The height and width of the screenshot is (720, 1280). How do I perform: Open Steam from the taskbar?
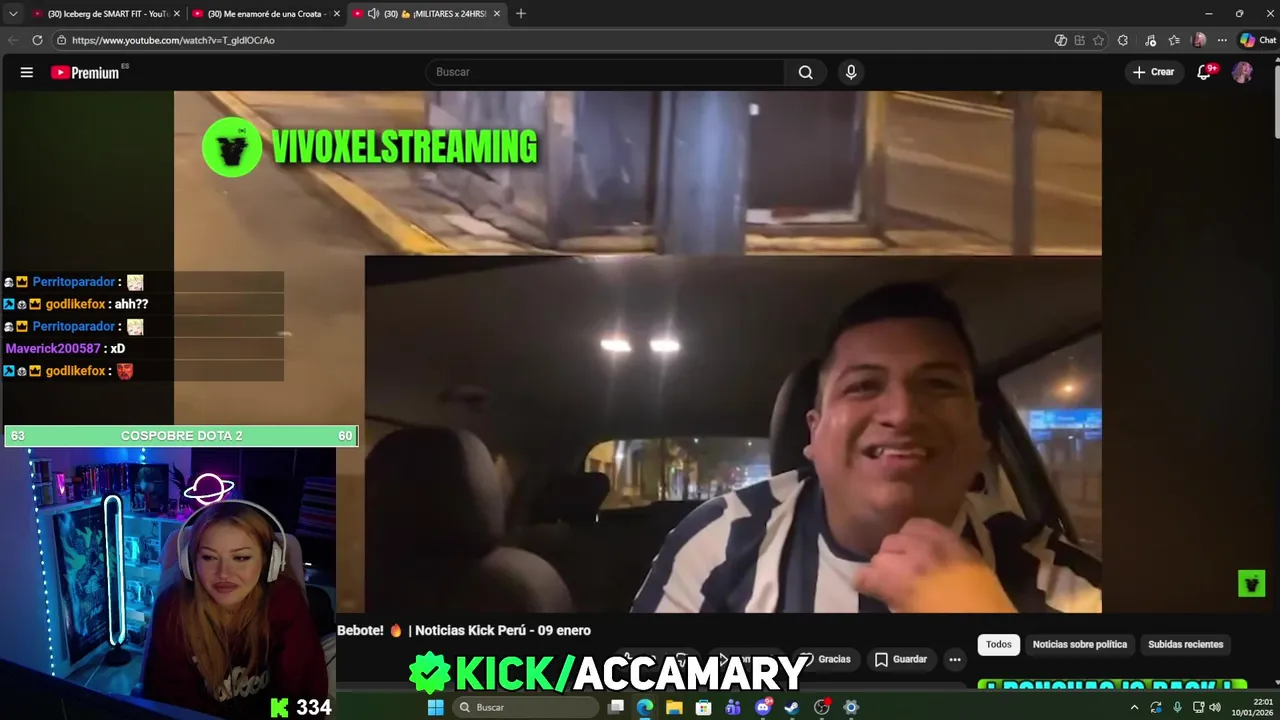792,707
